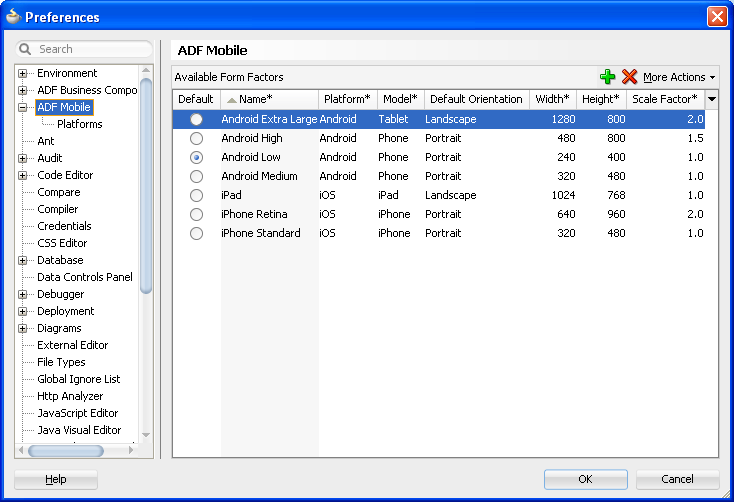The image size is (734, 502).
Task: Click the Default Orientation column header
Action: 477,99
